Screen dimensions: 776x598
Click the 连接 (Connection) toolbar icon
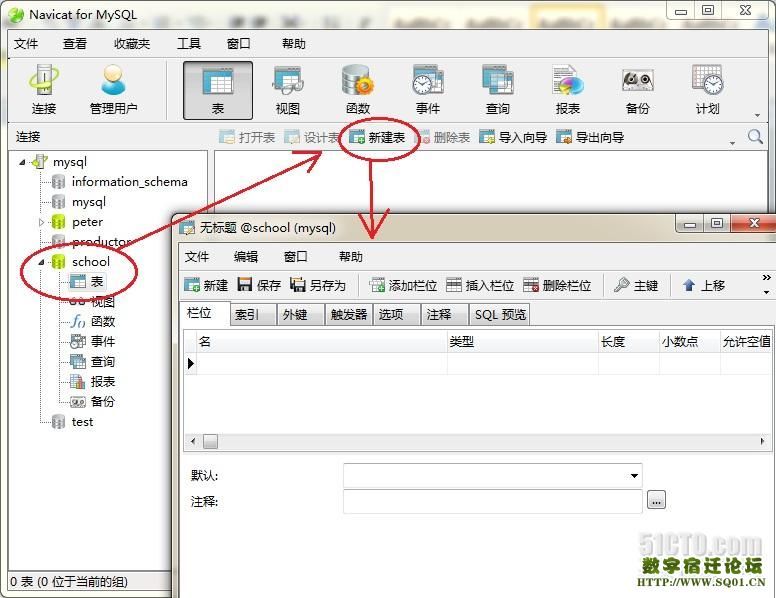pyautogui.click(x=44, y=90)
